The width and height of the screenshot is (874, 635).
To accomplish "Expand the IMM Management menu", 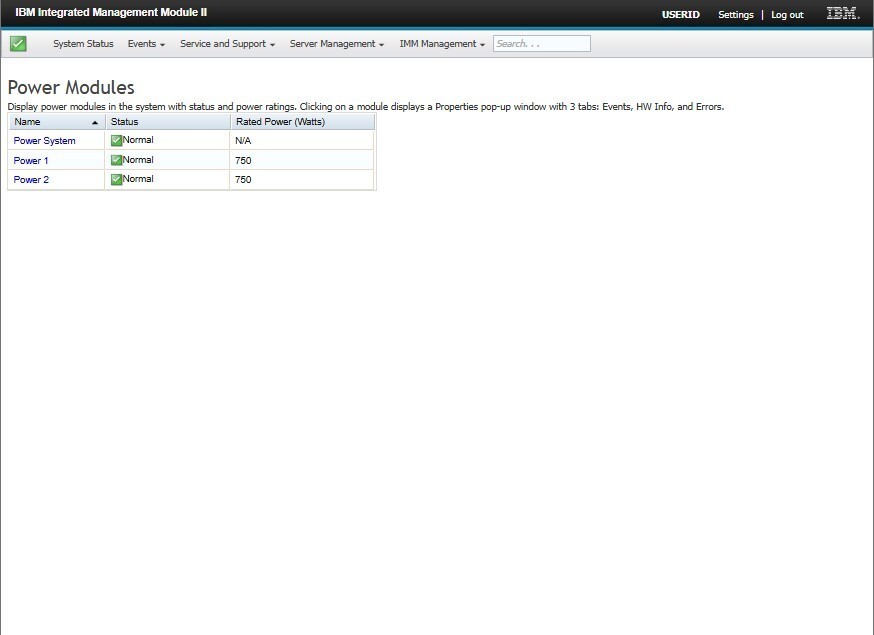I will click(442, 43).
